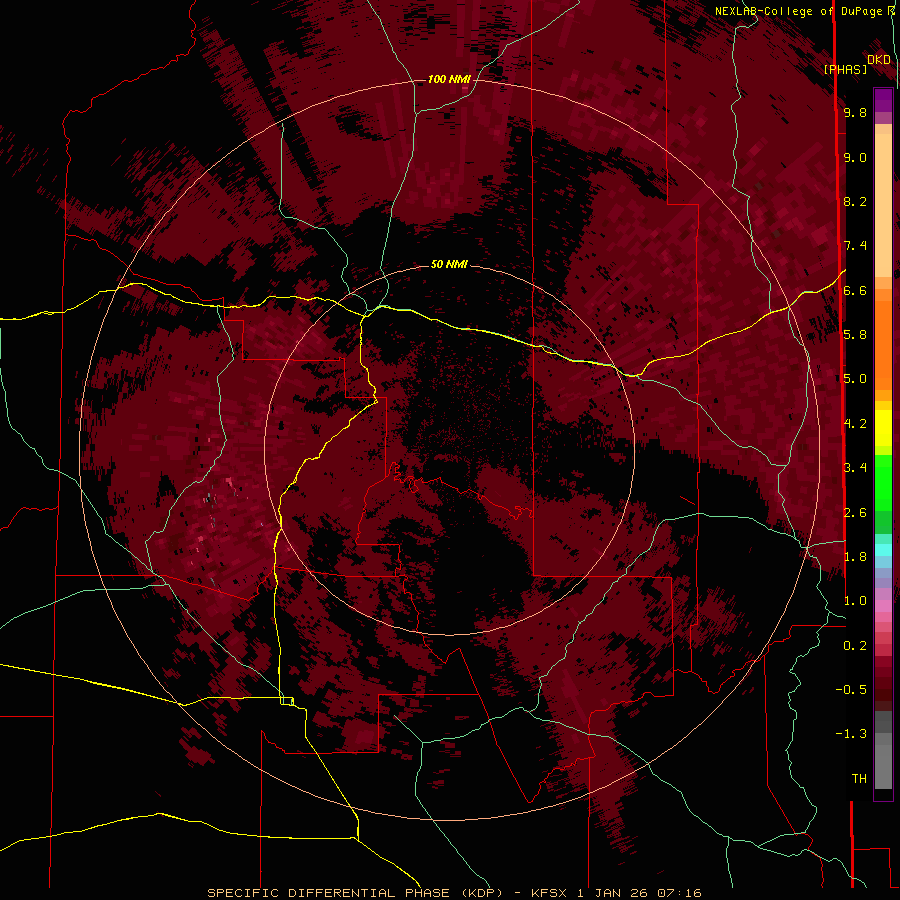
Task: Click the 50 NMI range ring label
Action: (x=449, y=264)
